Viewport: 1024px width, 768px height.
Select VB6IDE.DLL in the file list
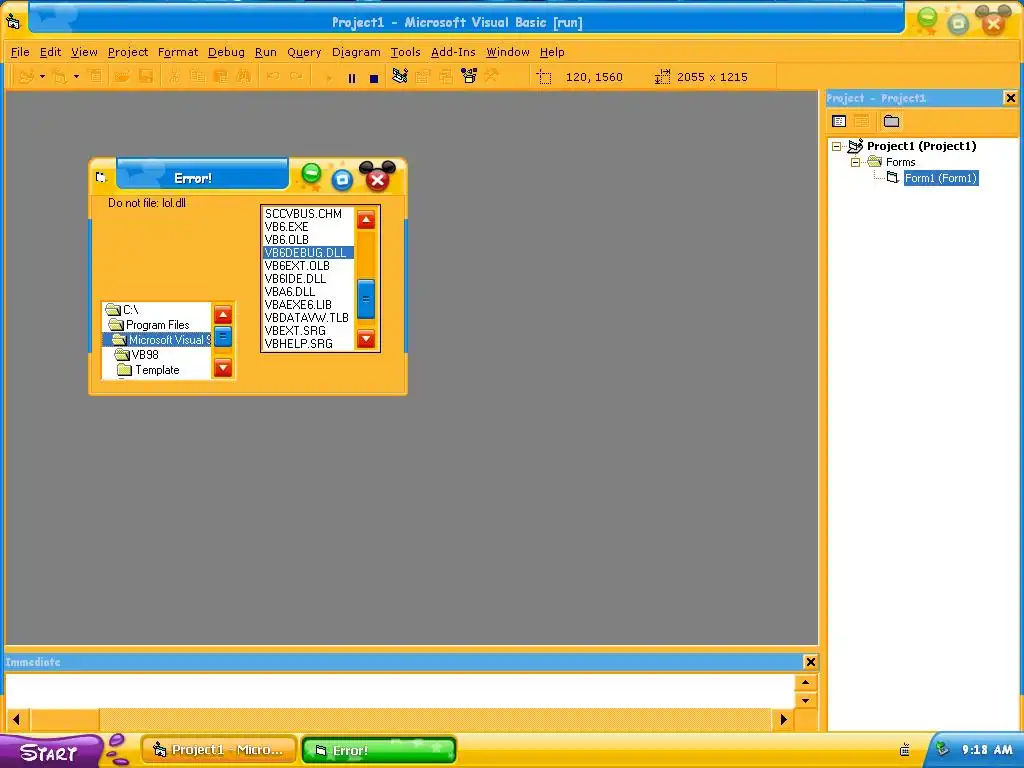(x=308, y=279)
